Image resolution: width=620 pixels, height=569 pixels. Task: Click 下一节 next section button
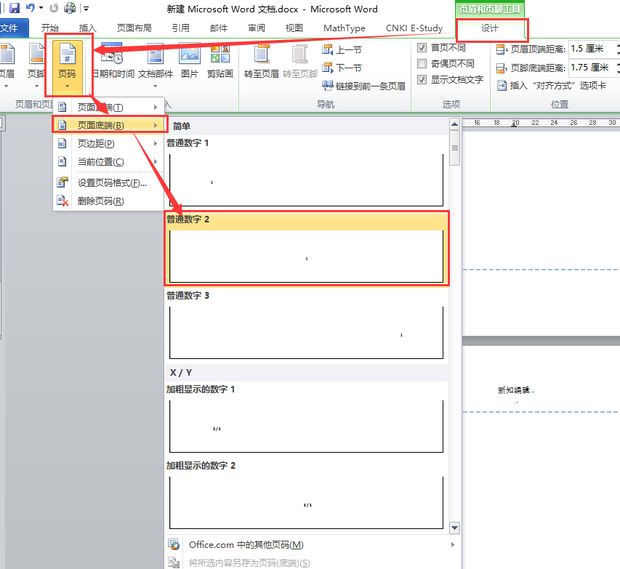(x=342, y=68)
